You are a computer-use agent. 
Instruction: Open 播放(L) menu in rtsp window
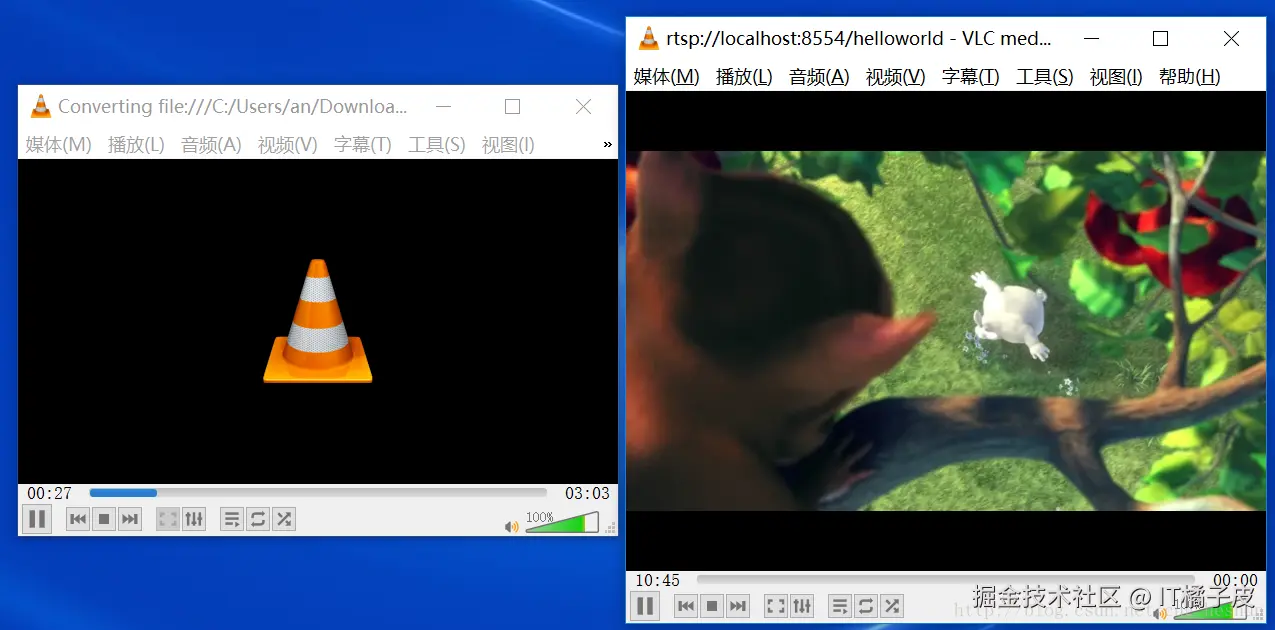pyautogui.click(x=744, y=77)
